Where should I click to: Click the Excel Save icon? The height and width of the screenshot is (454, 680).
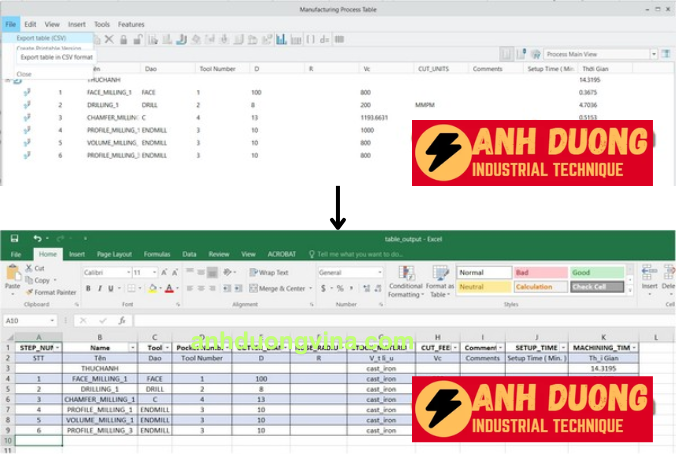[14, 239]
